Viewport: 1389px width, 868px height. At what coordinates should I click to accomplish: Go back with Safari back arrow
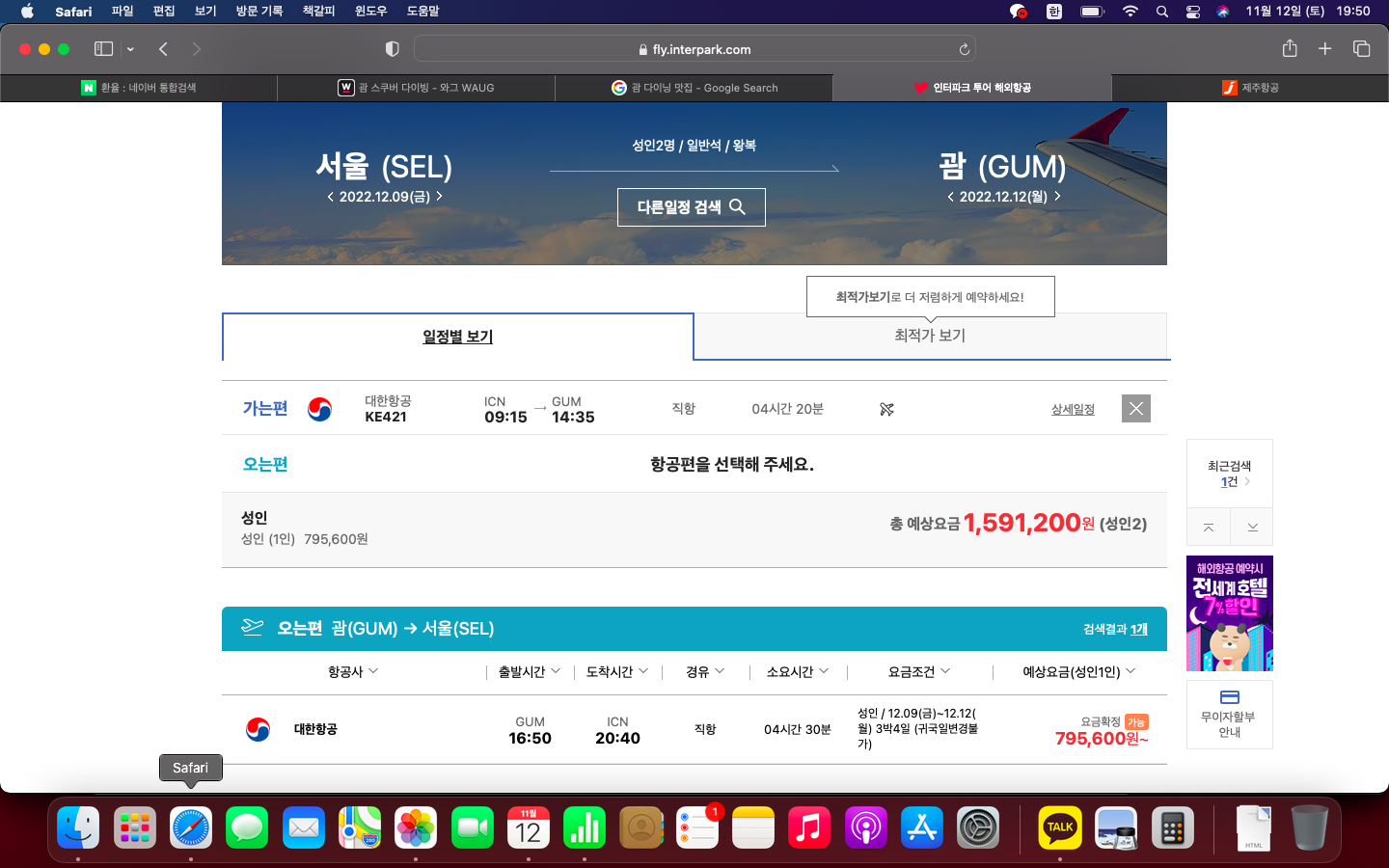point(163,48)
